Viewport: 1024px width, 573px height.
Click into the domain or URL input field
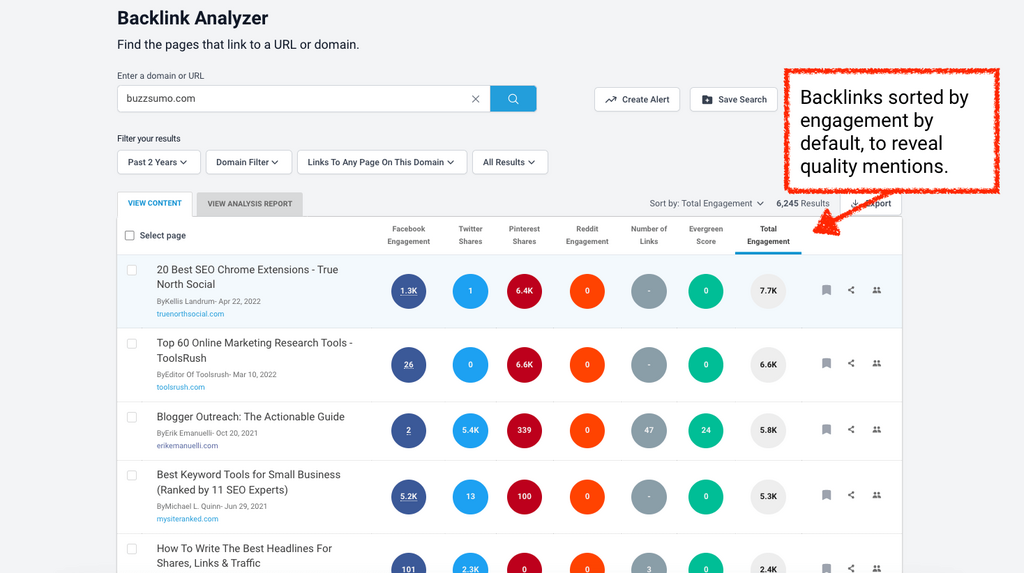(295, 99)
